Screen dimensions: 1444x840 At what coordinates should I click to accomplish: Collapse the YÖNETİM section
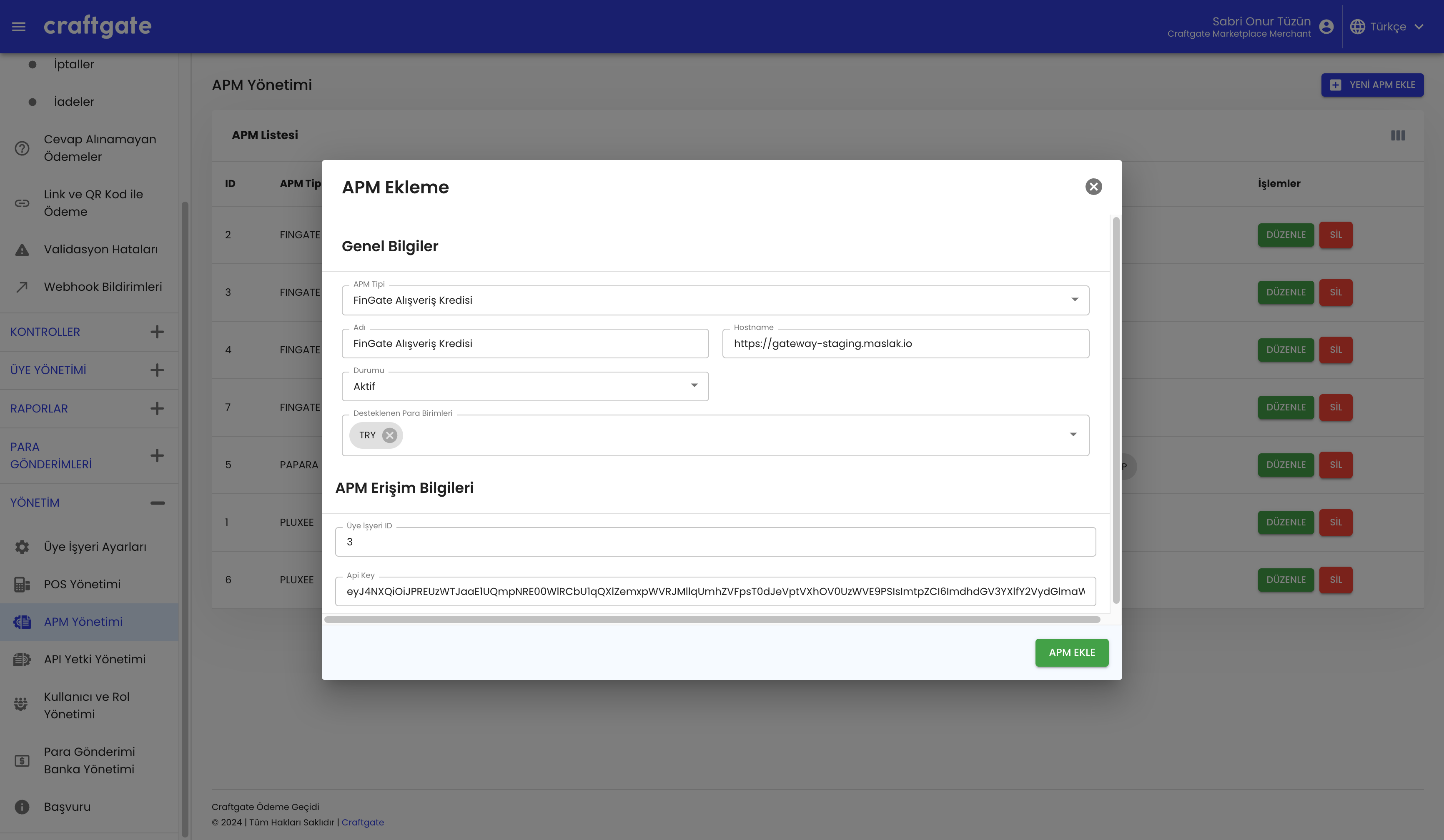158,503
